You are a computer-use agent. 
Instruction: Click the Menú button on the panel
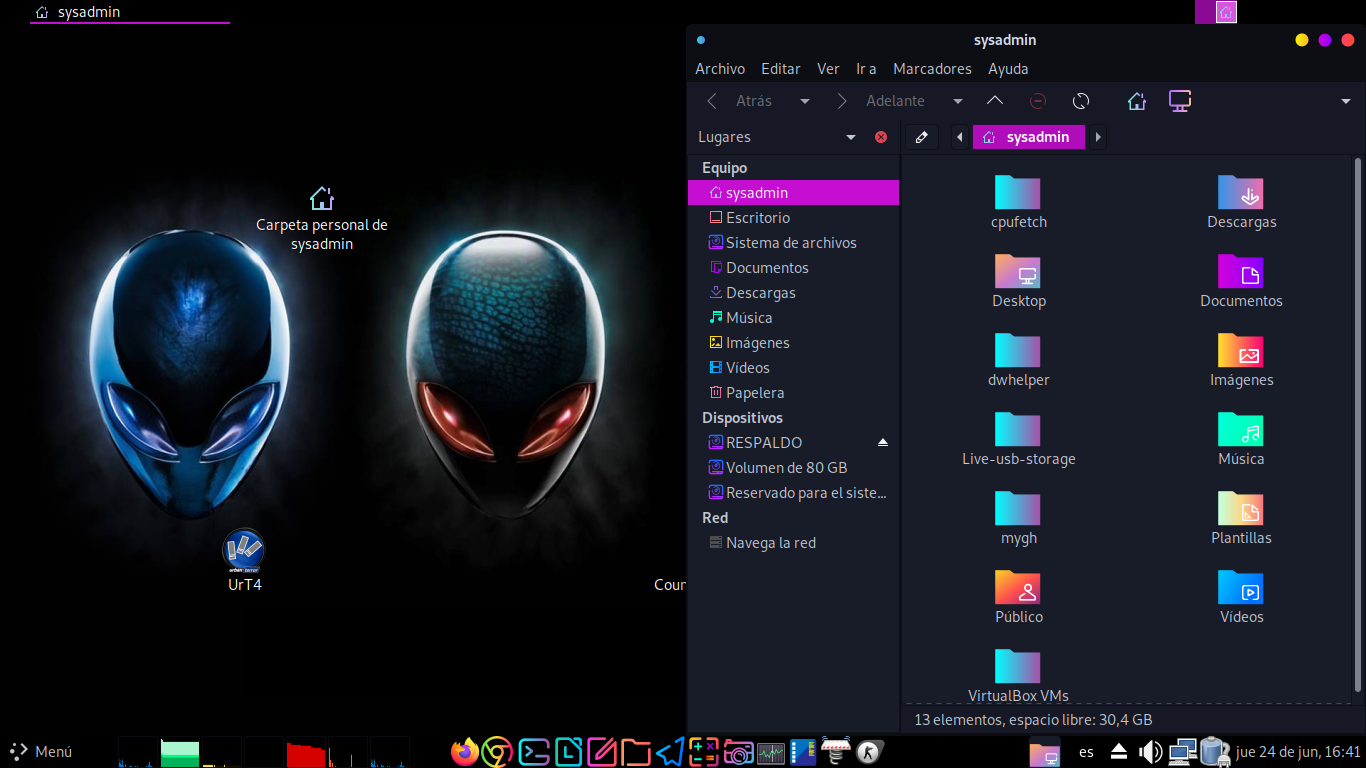[41, 751]
